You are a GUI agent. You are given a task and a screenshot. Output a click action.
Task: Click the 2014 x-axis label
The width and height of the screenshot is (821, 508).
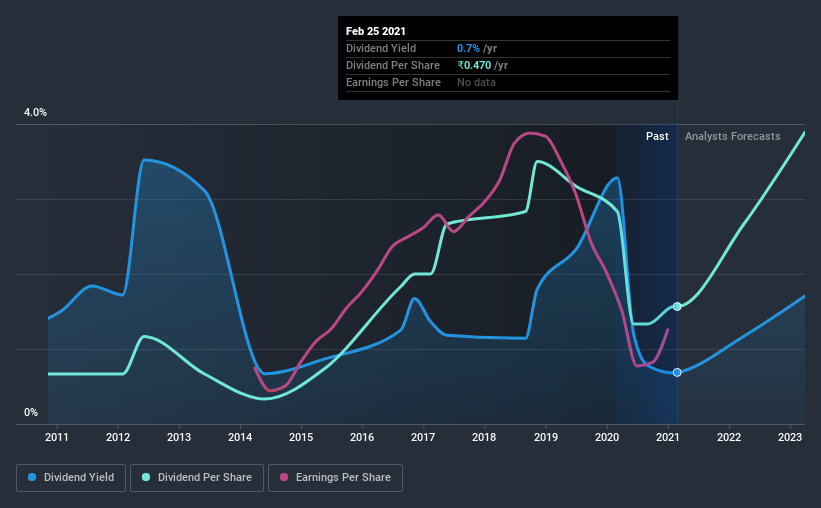click(x=240, y=437)
